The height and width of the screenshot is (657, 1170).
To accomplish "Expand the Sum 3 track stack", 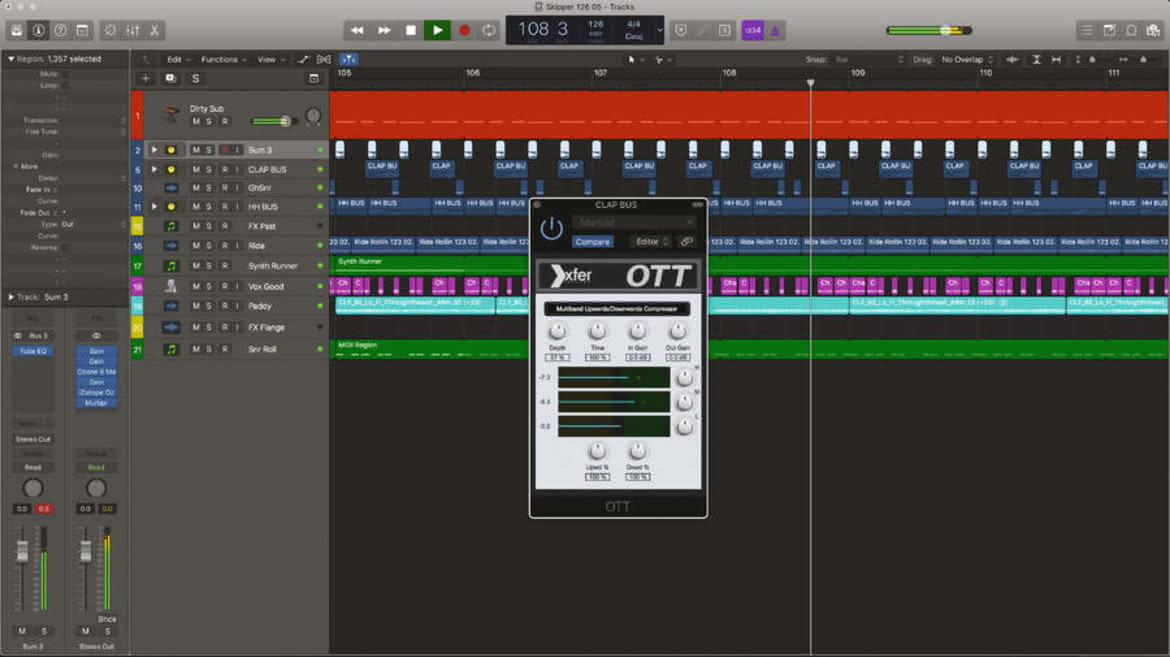I will tap(154, 150).
